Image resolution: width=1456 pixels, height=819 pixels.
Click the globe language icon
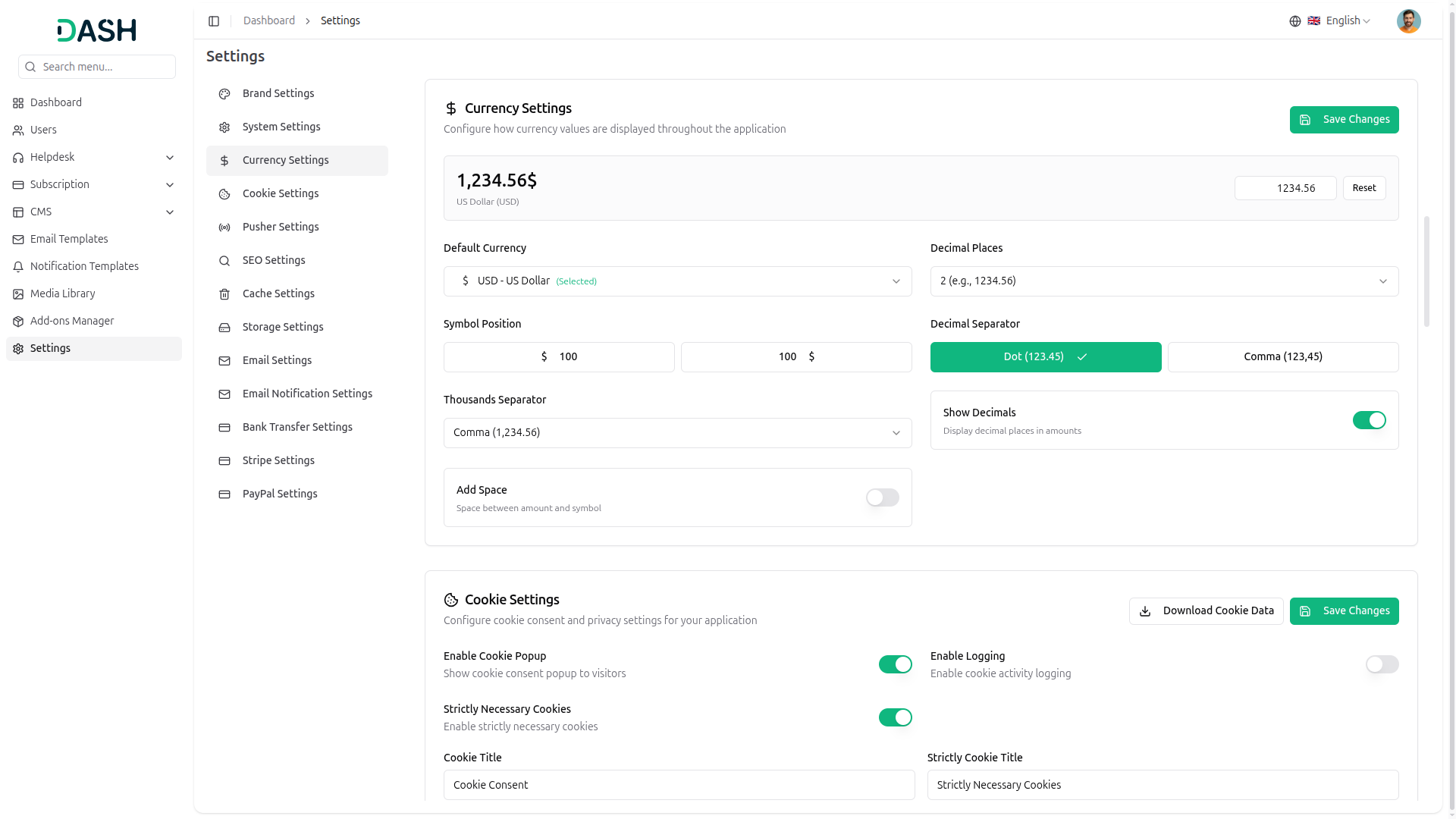(x=1295, y=21)
